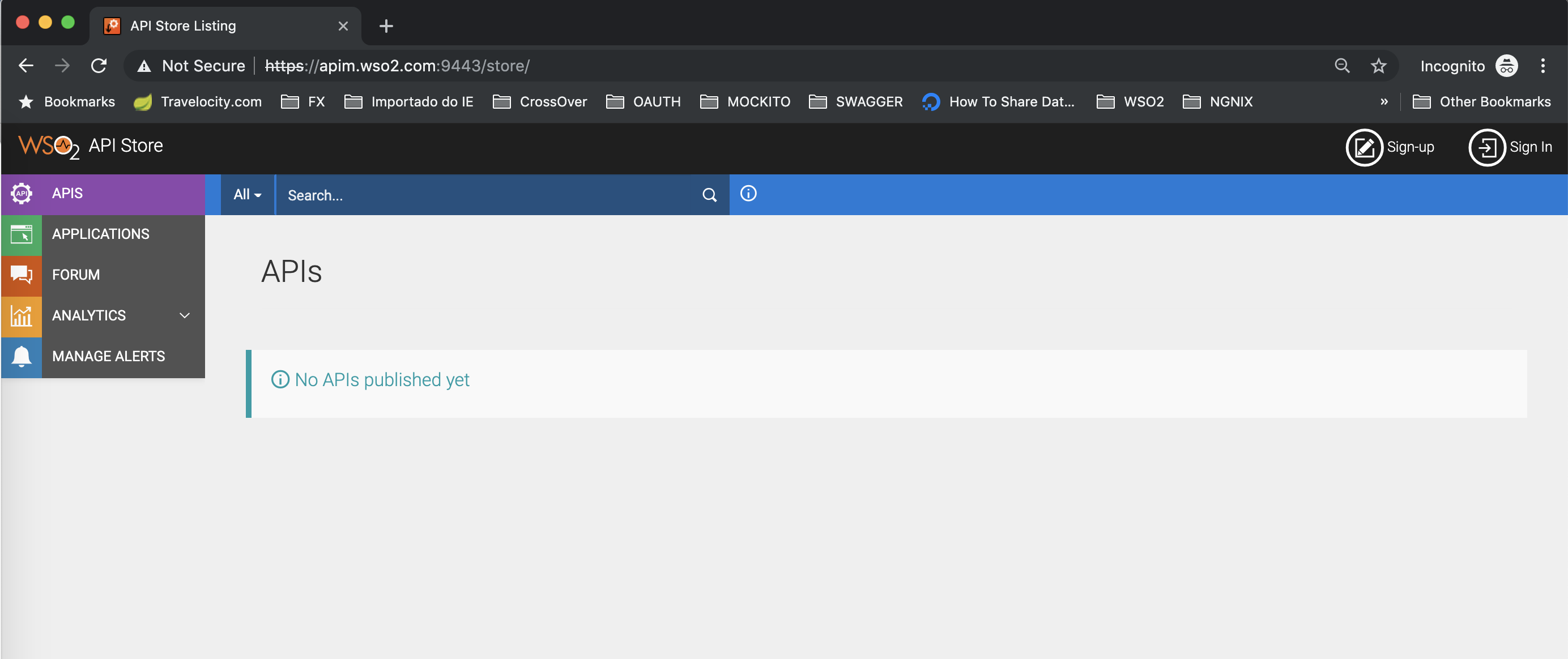Click the Sign In link text
This screenshot has height=659, width=1568.
[x=1530, y=147]
